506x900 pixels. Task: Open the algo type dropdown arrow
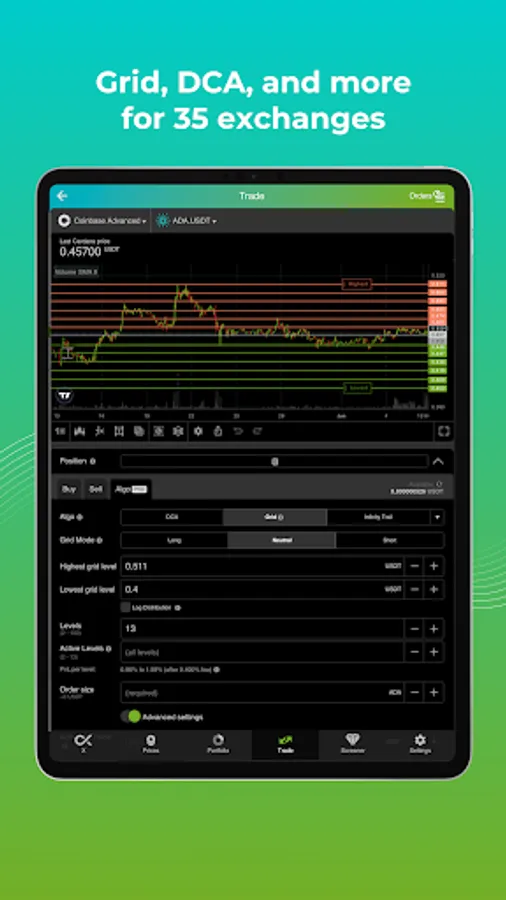point(437,517)
